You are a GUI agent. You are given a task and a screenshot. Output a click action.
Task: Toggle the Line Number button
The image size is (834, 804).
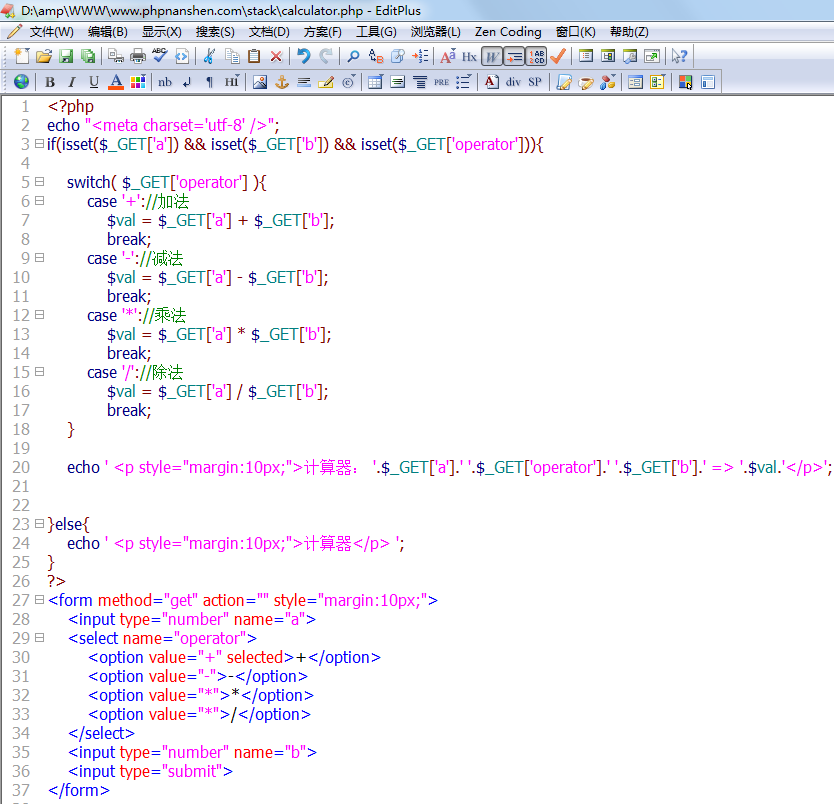tap(536, 56)
